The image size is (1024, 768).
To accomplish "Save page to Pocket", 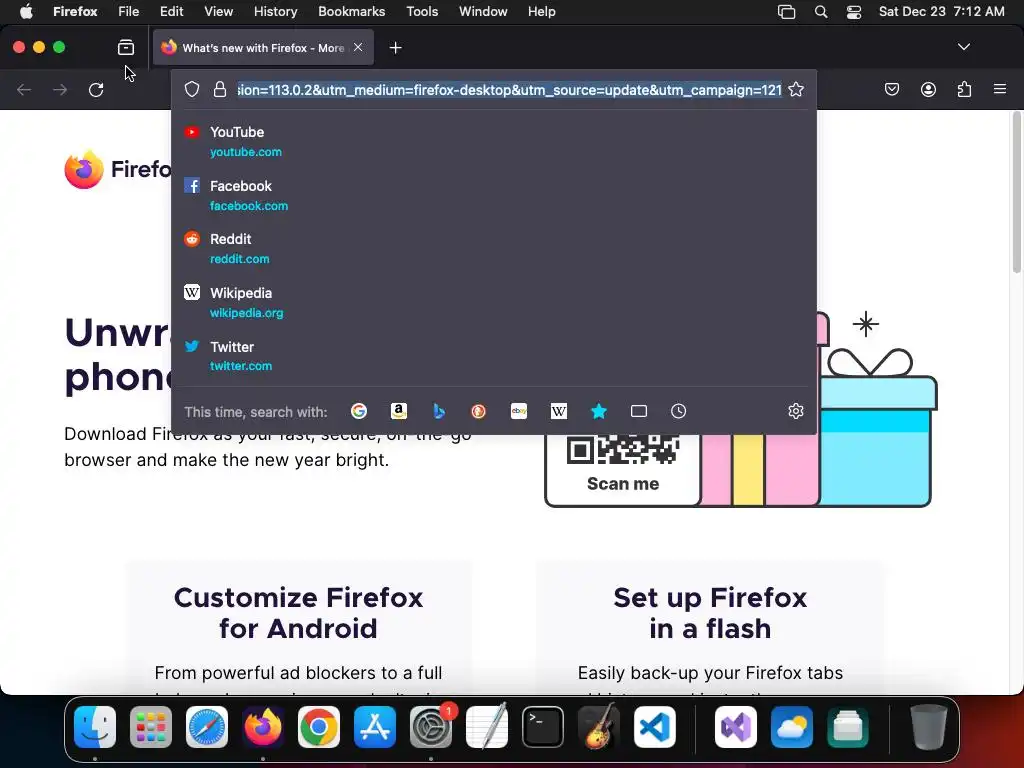I will point(891,89).
